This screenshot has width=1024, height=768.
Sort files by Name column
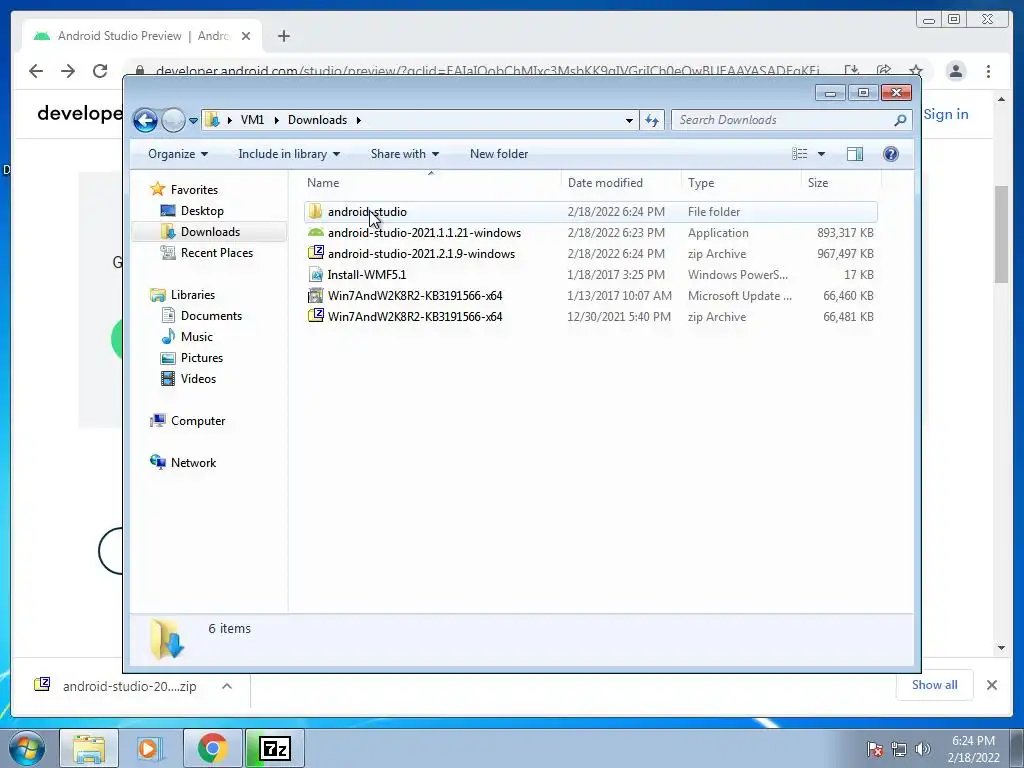431,183
